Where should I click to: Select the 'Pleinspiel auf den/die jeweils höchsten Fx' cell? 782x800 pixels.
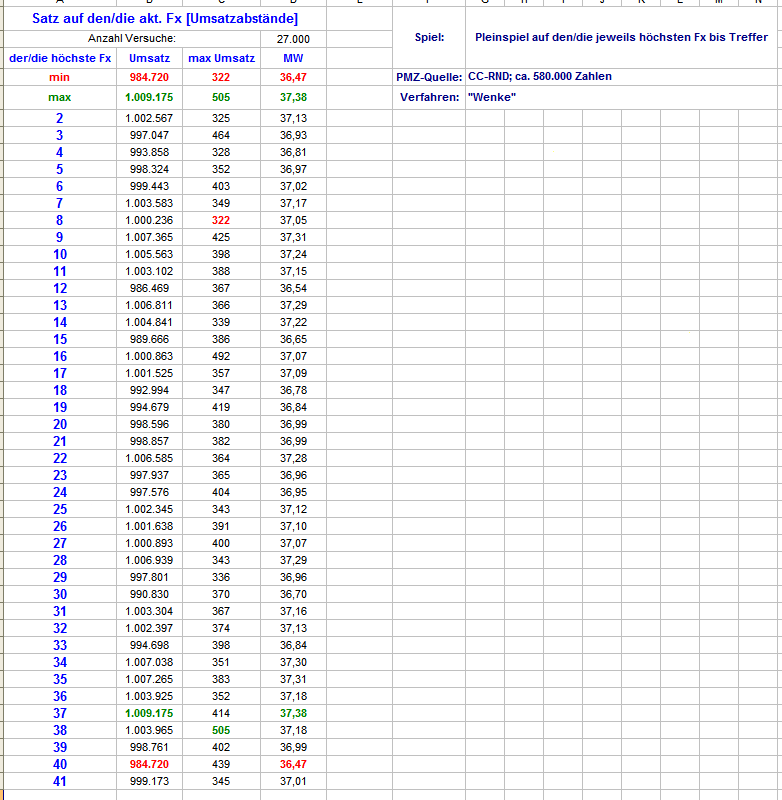pos(621,37)
